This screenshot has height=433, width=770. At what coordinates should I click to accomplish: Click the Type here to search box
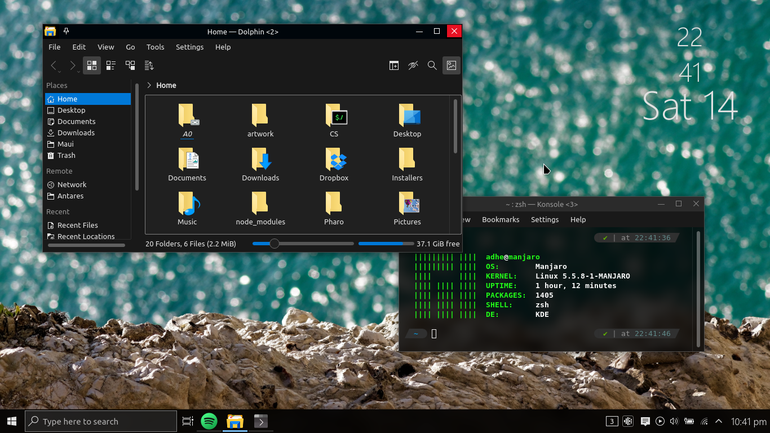pos(101,421)
